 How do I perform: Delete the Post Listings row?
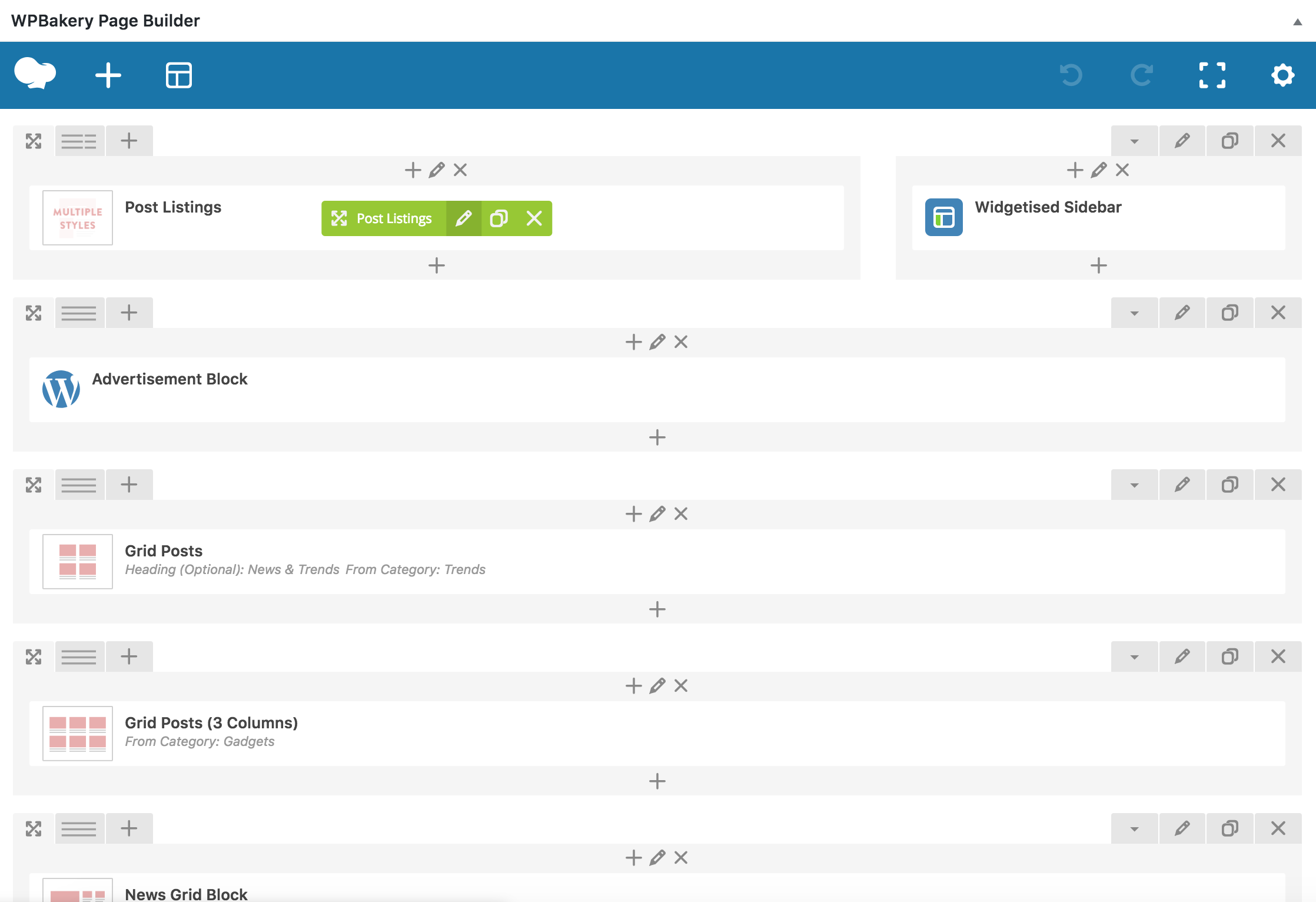tap(1278, 141)
